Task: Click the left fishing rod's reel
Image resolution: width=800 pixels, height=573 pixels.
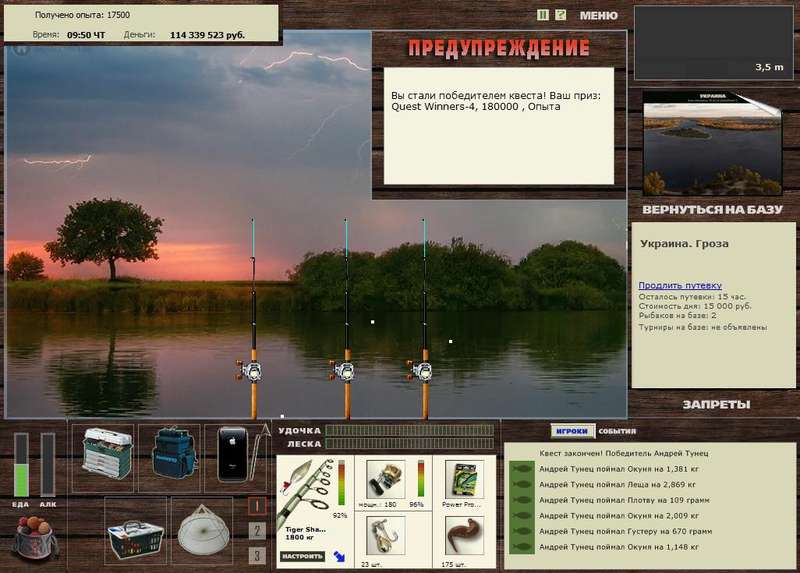Action: click(x=249, y=371)
